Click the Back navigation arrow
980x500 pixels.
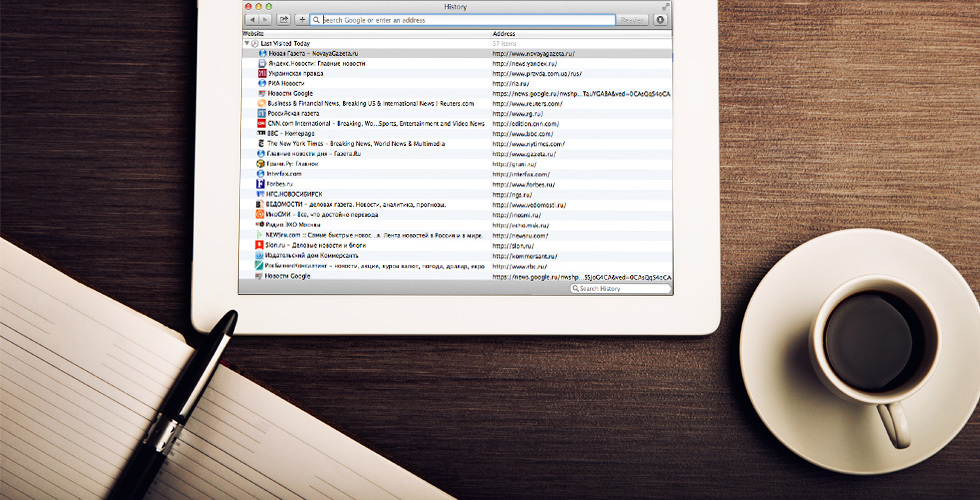point(252,20)
